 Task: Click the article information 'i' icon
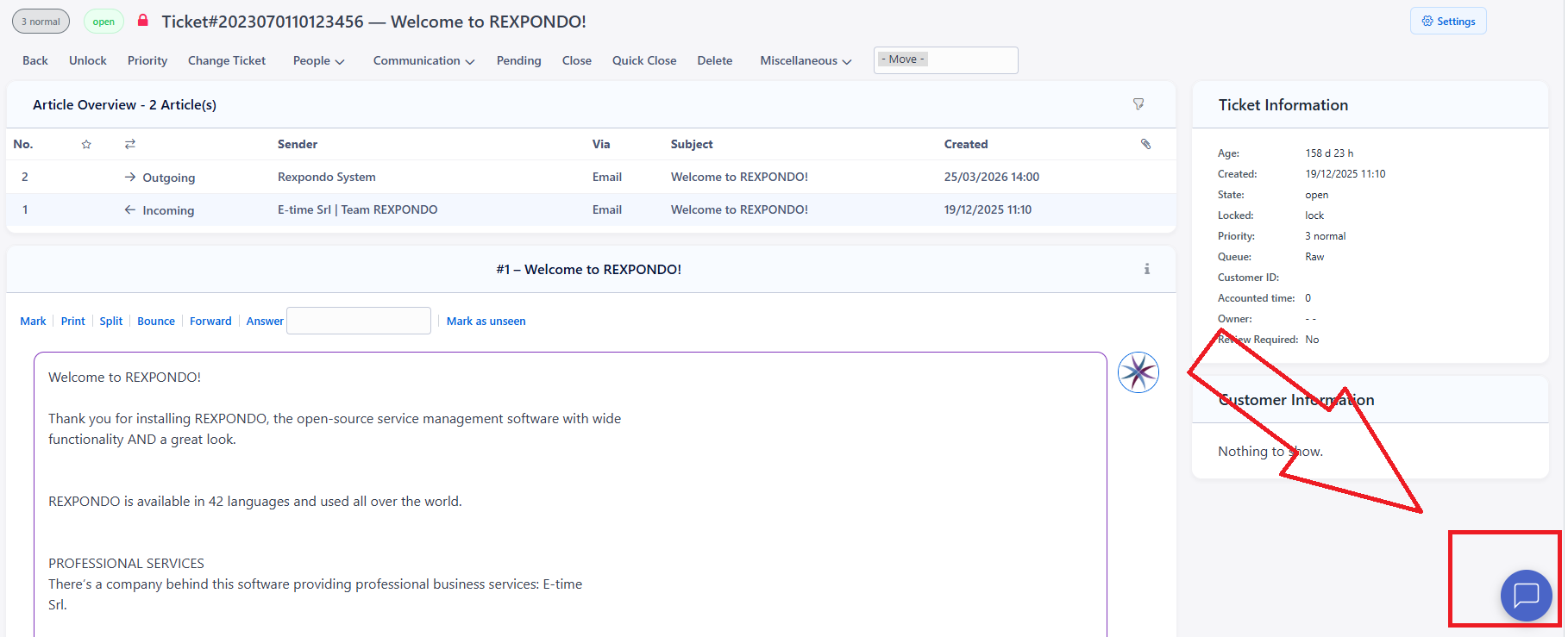tap(1147, 269)
